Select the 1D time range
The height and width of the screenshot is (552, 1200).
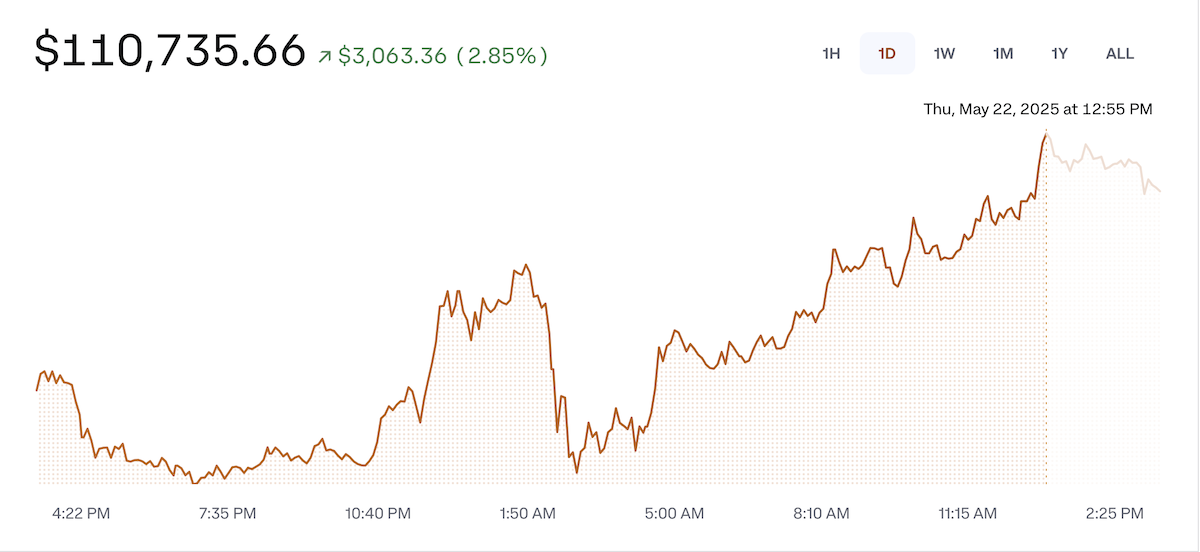tap(887, 54)
